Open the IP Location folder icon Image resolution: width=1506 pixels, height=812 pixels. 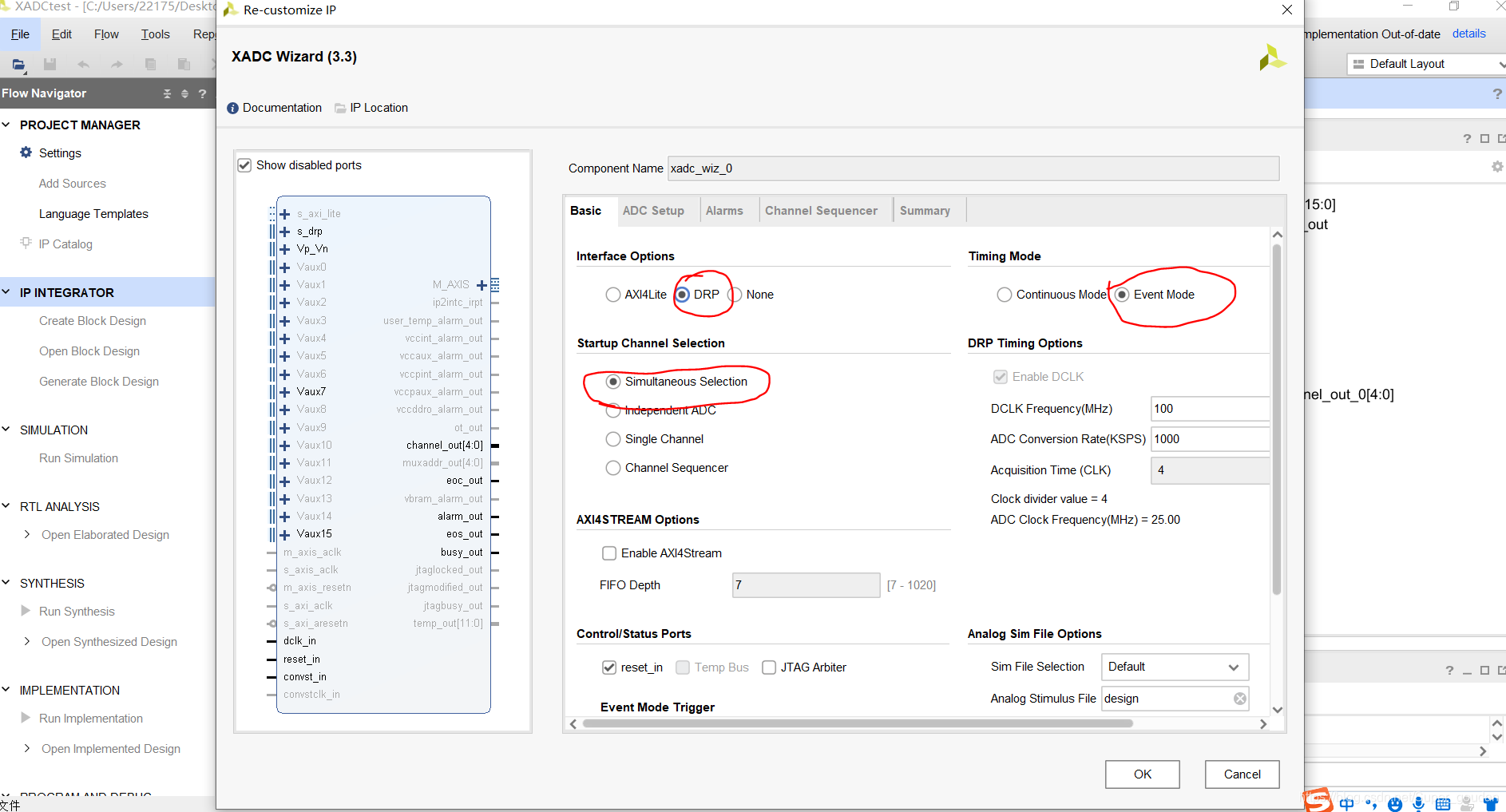[340, 108]
